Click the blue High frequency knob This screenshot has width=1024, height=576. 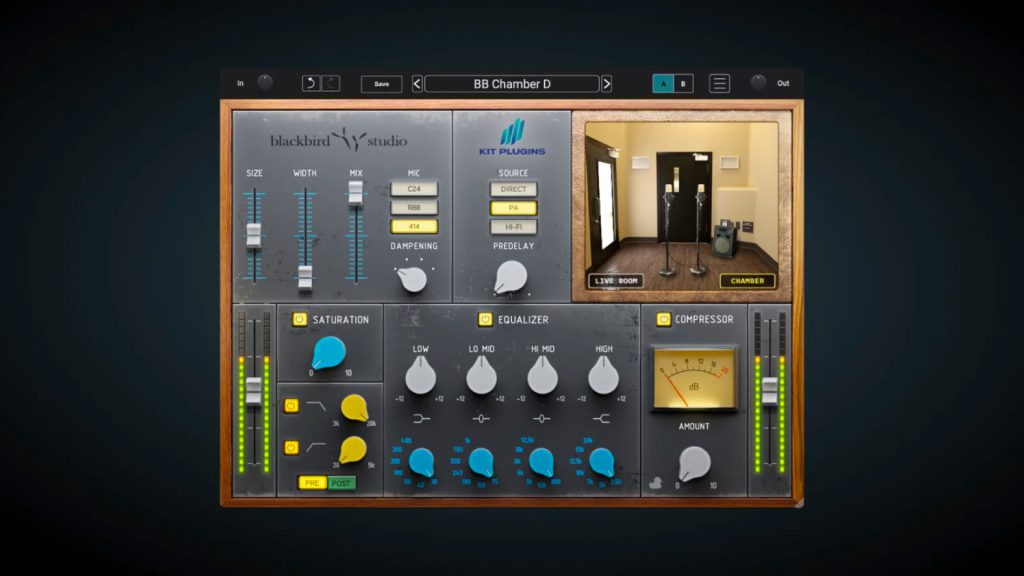pos(601,462)
